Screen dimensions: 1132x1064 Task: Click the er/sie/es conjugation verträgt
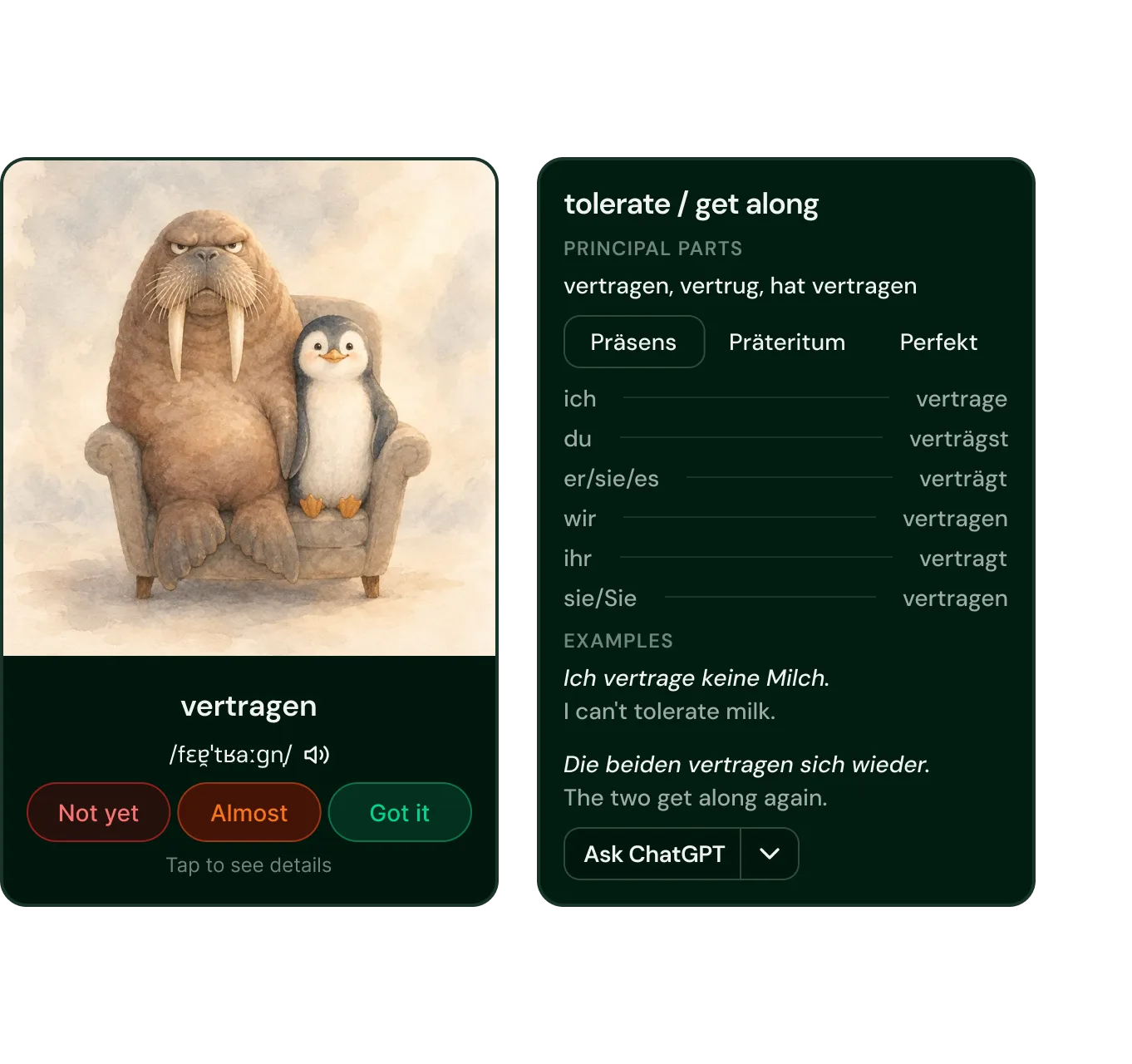point(963,479)
